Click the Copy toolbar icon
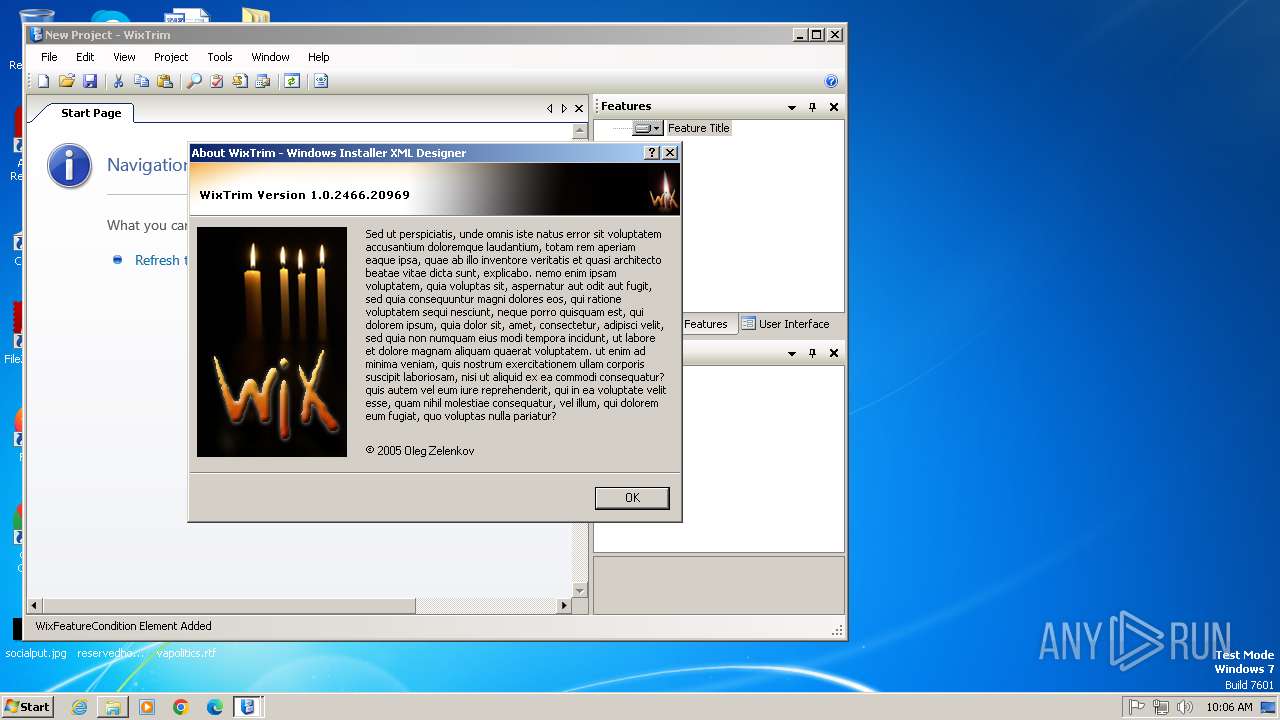Viewport: 1280px width, 720px height. pyautogui.click(x=141, y=81)
